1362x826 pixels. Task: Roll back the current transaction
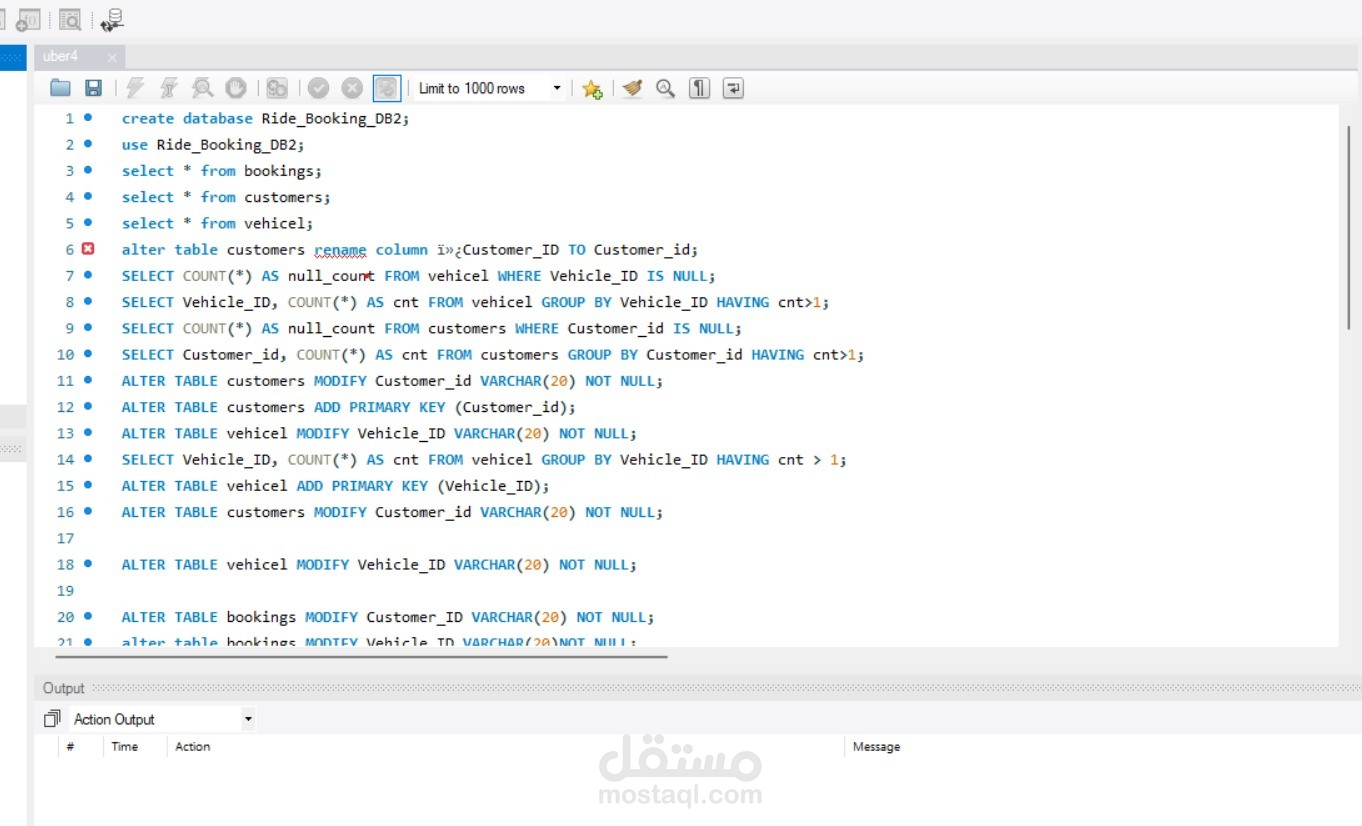pos(352,88)
